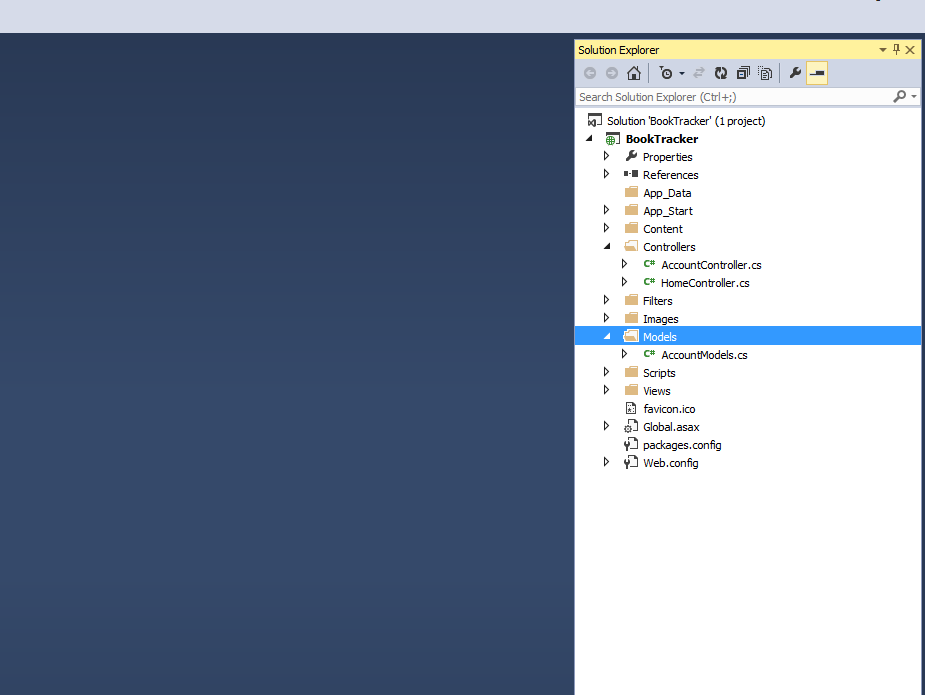Click the Home icon in Solution Explorer toolbar
Viewport: 925px width, 695px height.
[x=634, y=73]
